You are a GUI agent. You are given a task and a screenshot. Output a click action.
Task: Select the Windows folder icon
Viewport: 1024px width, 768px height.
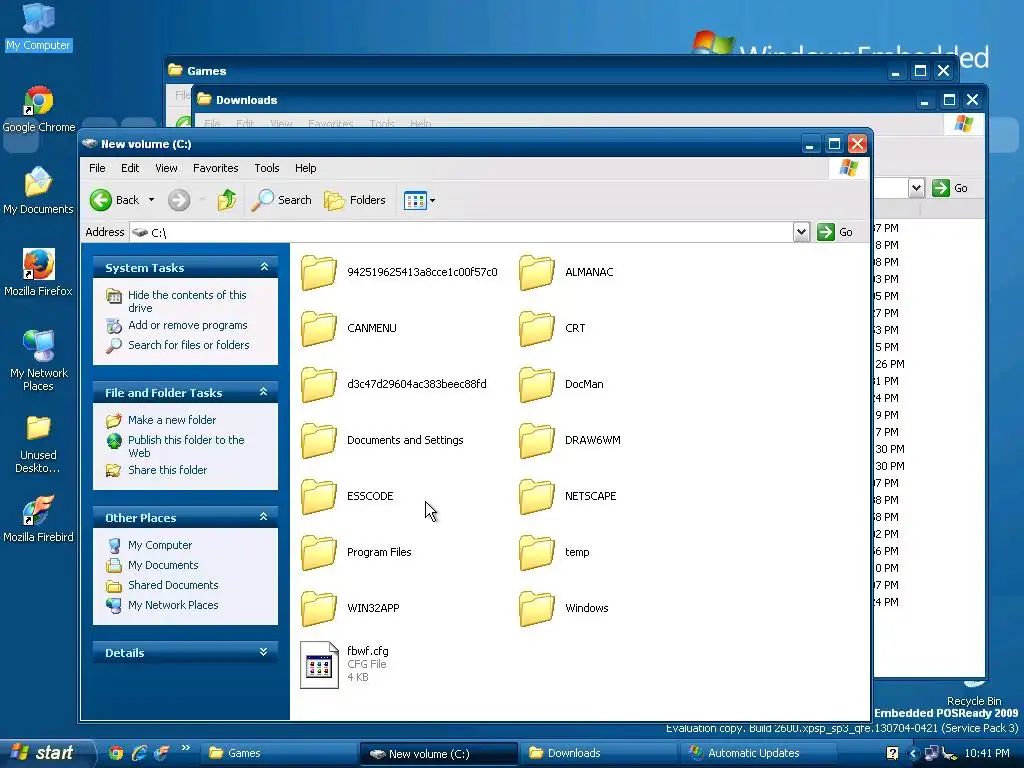(537, 608)
